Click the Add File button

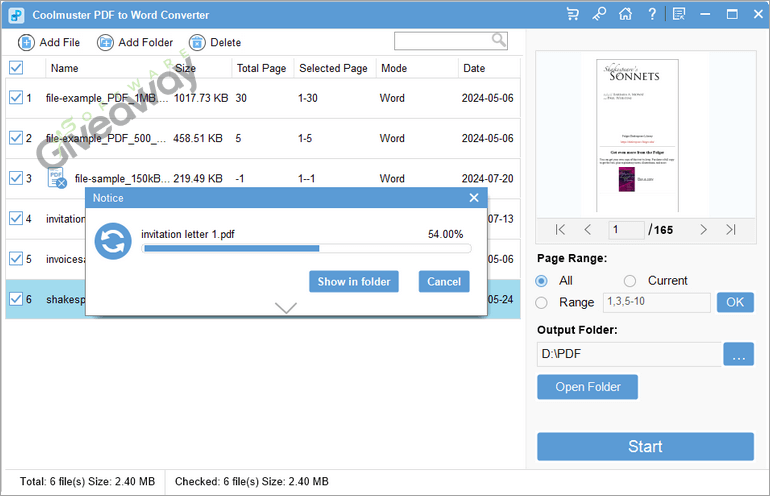pyautogui.click(x=49, y=43)
